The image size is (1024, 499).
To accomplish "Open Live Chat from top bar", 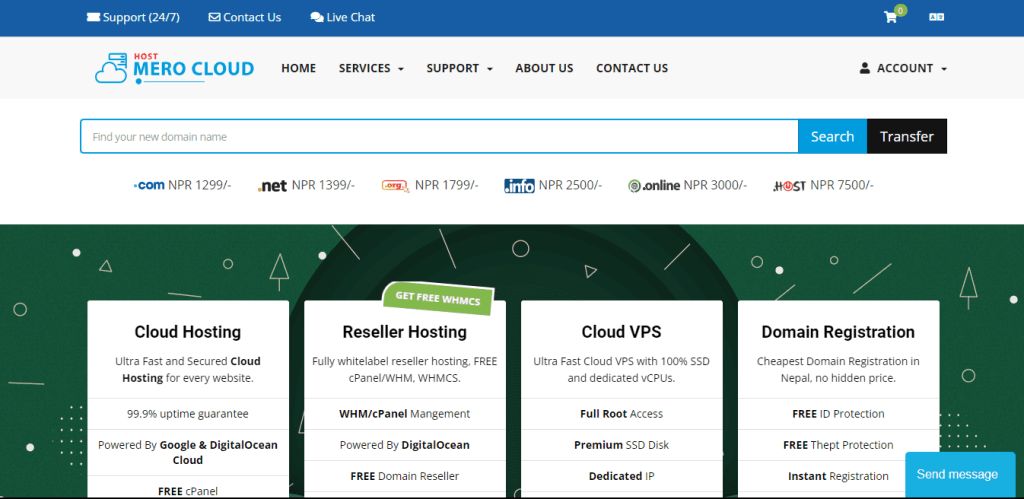I will pos(343,17).
